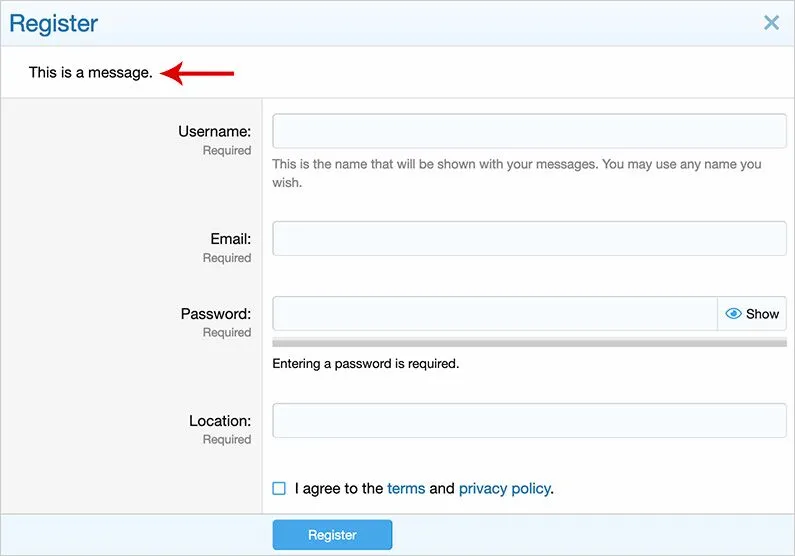The height and width of the screenshot is (556, 795).
Task: Click the "Entering a password is required" error
Action: point(365,364)
